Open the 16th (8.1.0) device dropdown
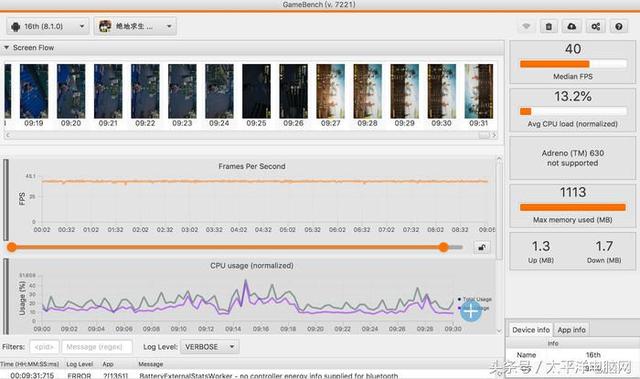640x379 pixels. coord(48,26)
